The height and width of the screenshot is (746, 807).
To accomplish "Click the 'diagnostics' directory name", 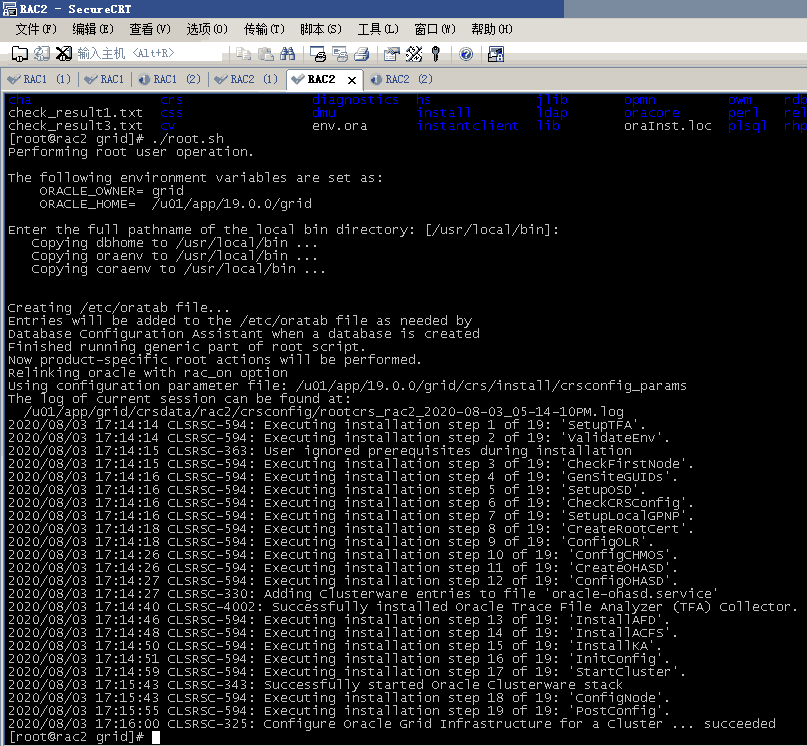I will [x=356, y=100].
